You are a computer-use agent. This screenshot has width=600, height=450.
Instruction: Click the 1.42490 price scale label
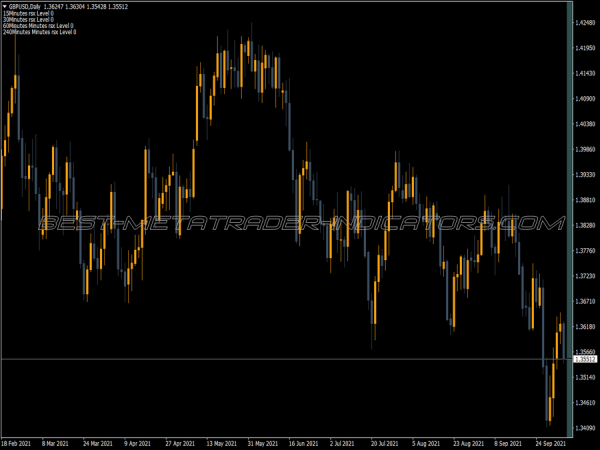[x=584, y=22]
